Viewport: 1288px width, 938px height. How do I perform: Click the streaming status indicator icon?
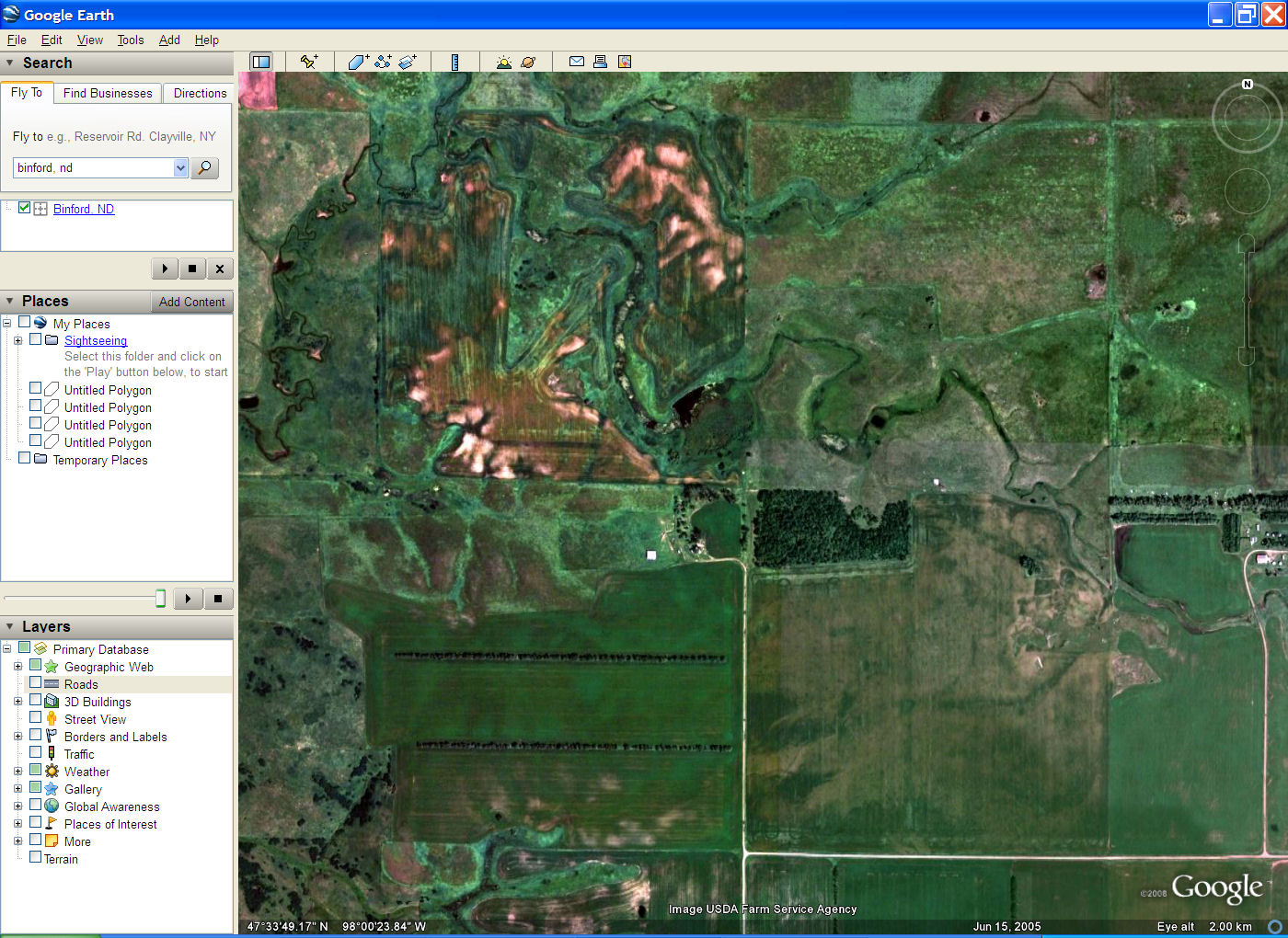click(1275, 926)
